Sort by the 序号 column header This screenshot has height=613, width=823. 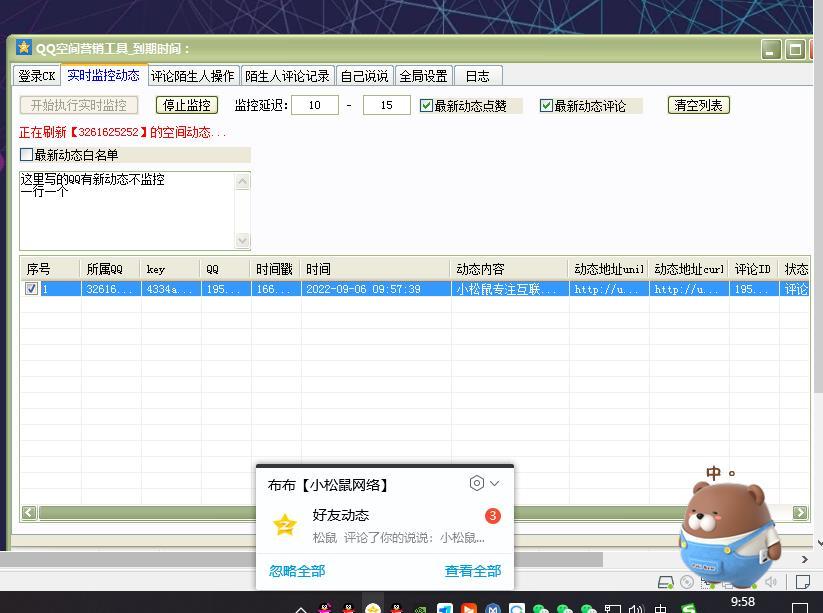coord(50,269)
